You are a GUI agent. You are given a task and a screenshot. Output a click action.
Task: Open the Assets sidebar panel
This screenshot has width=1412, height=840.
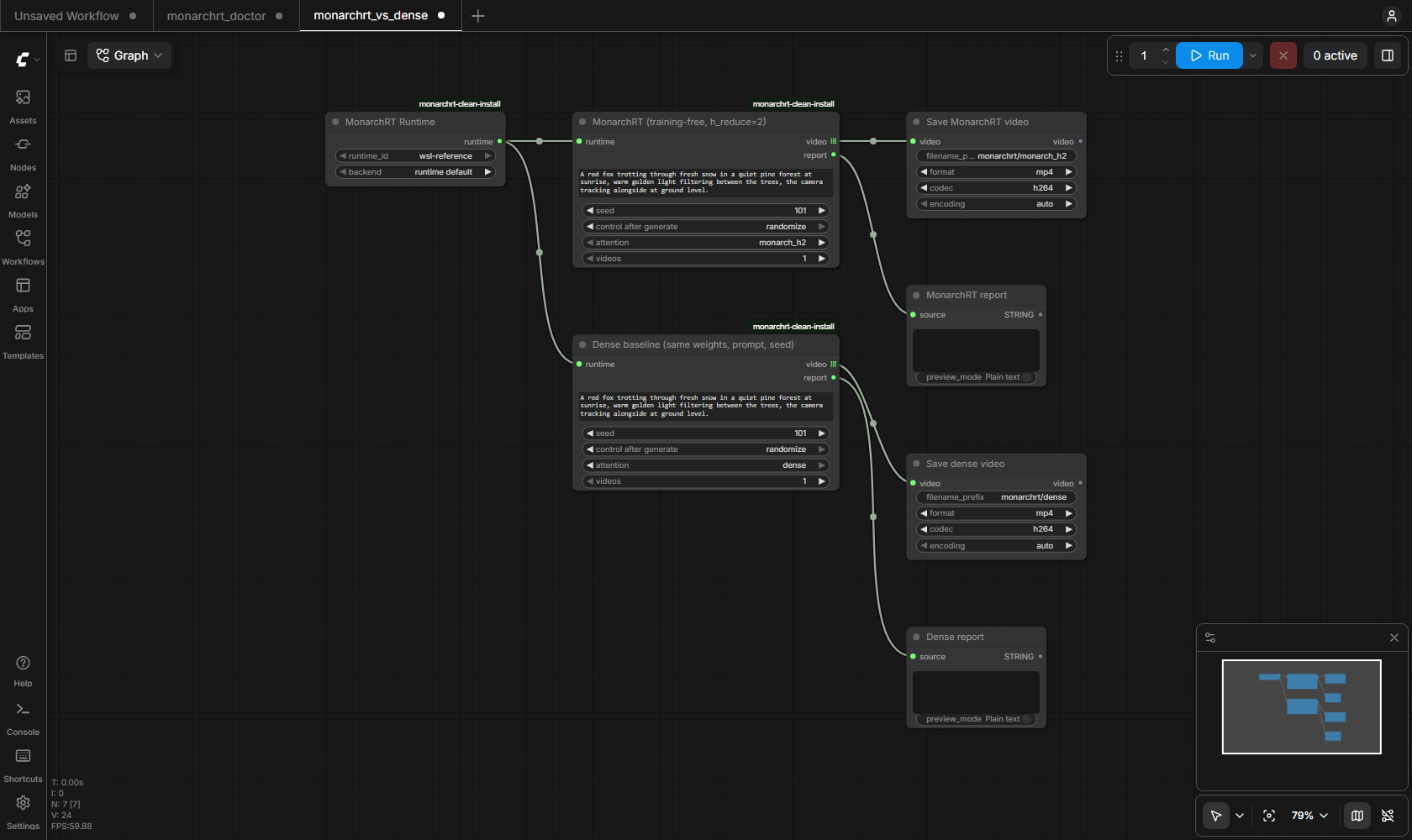click(x=23, y=106)
